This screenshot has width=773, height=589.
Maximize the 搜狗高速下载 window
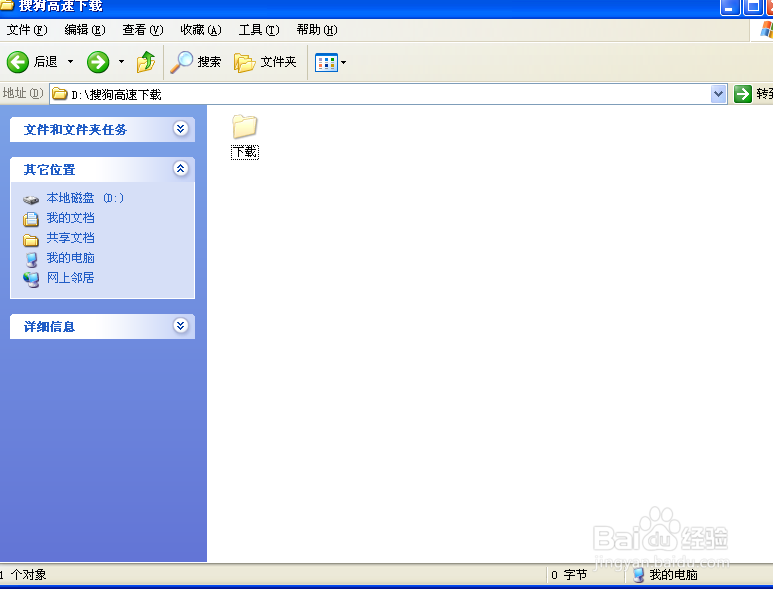click(x=753, y=7)
